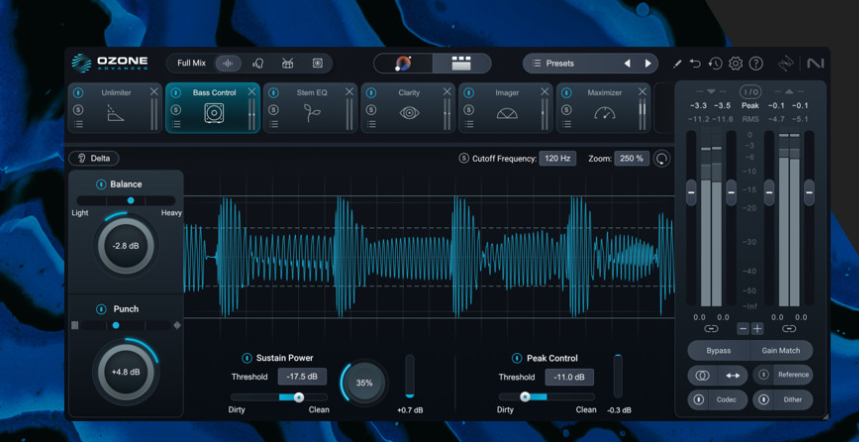Click the pencil edit icon

(677, 64)
